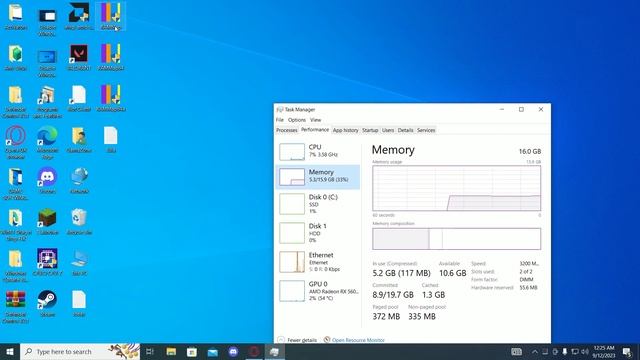The image size is (640, 360).
Task: Switch to the Startup tab
Action: pyautogui.click(x=370, y=130)
